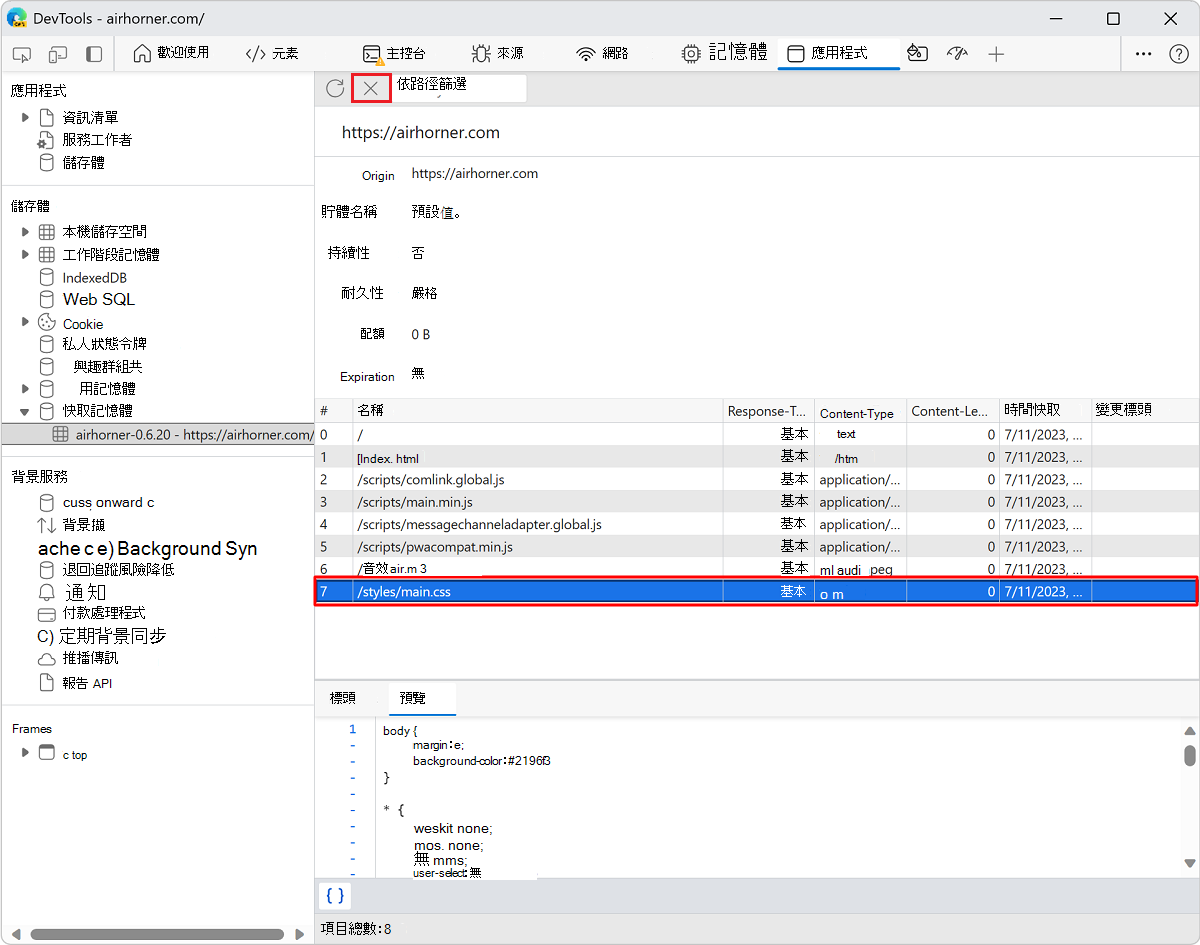Open the CSS overview tool icon
Viewport: 1200px width, 945px height.
918,54
